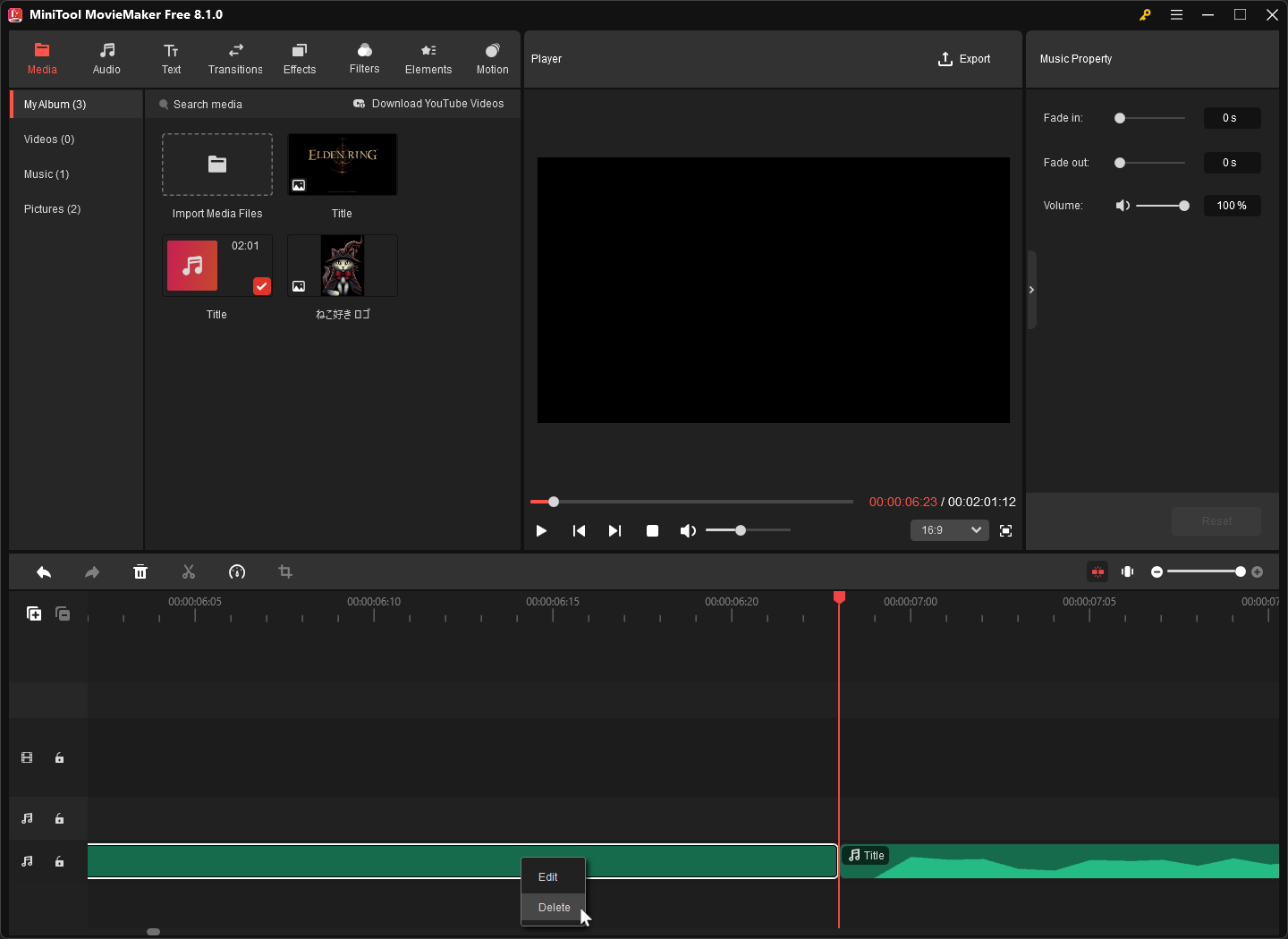Open the fullscreen preview icon
The height and width of the screenshot is (939, 1288).
point(1005,531)
